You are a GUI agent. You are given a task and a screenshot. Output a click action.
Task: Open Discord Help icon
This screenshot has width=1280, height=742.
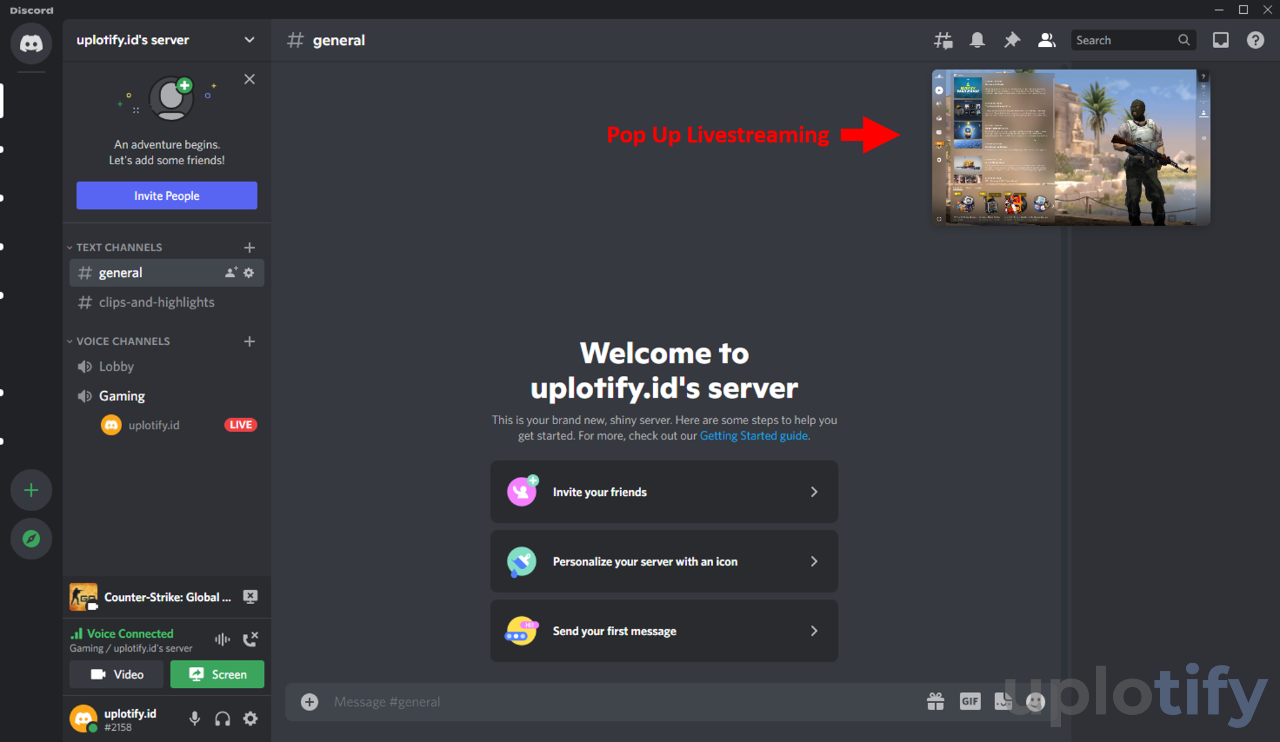(x=1255, y=40)
